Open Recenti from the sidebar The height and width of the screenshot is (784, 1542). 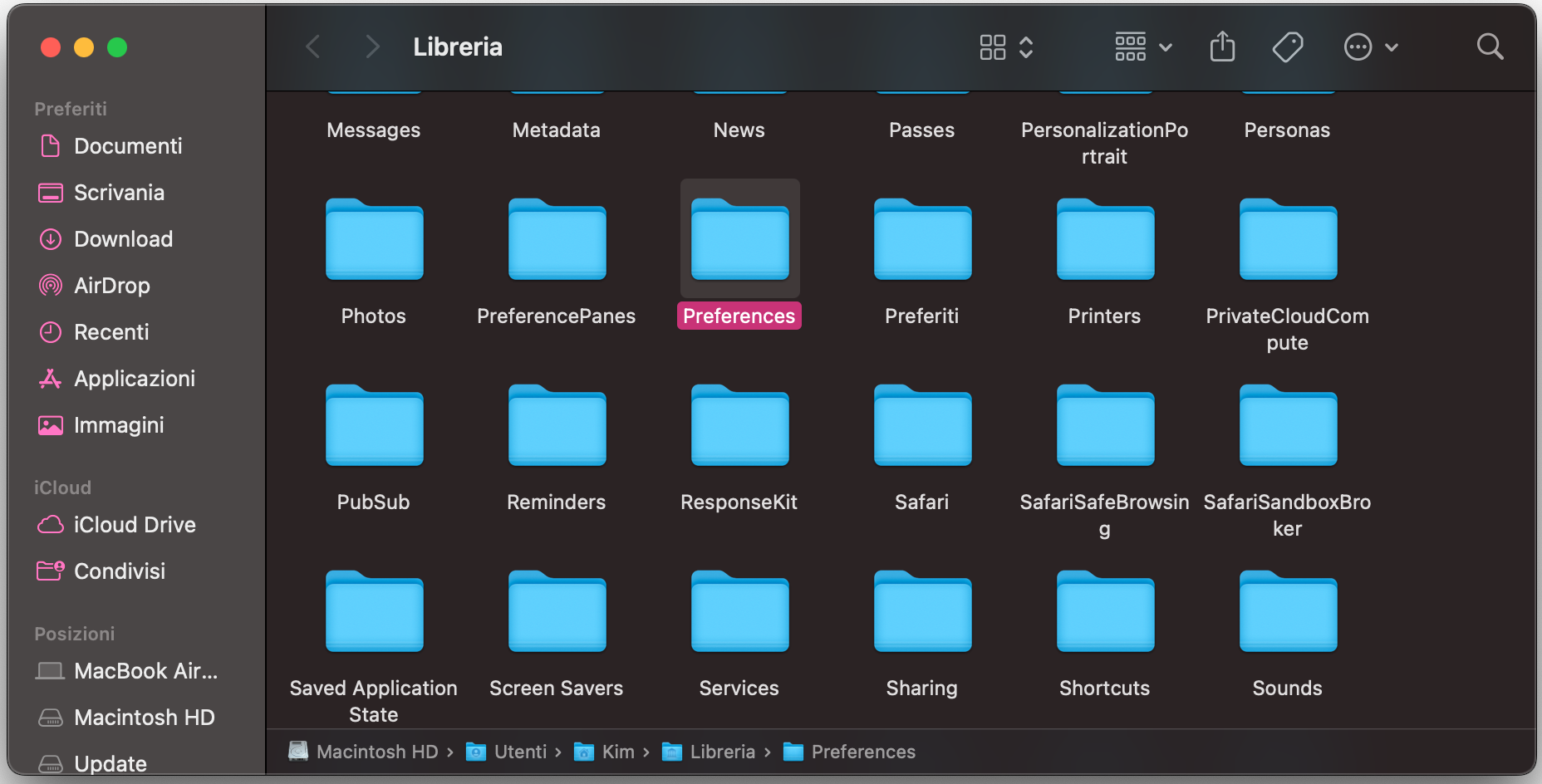point(116,331)
